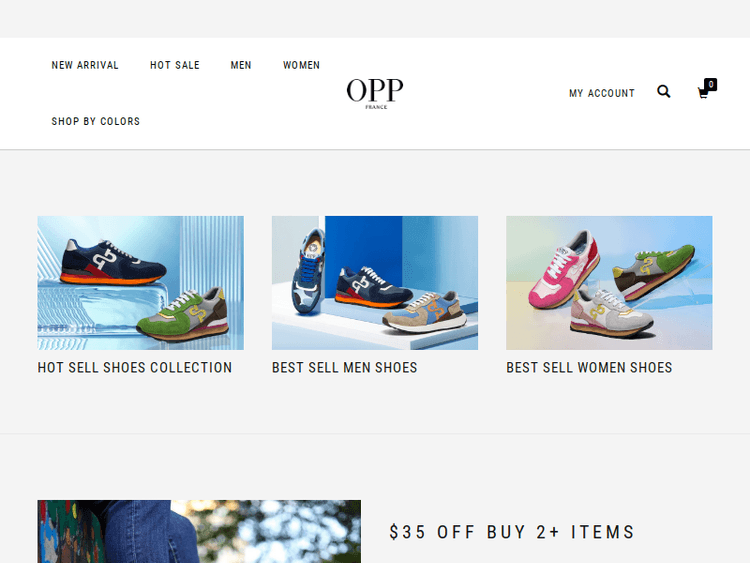Click the Best Sell Men Shoes title

(345, 367)
